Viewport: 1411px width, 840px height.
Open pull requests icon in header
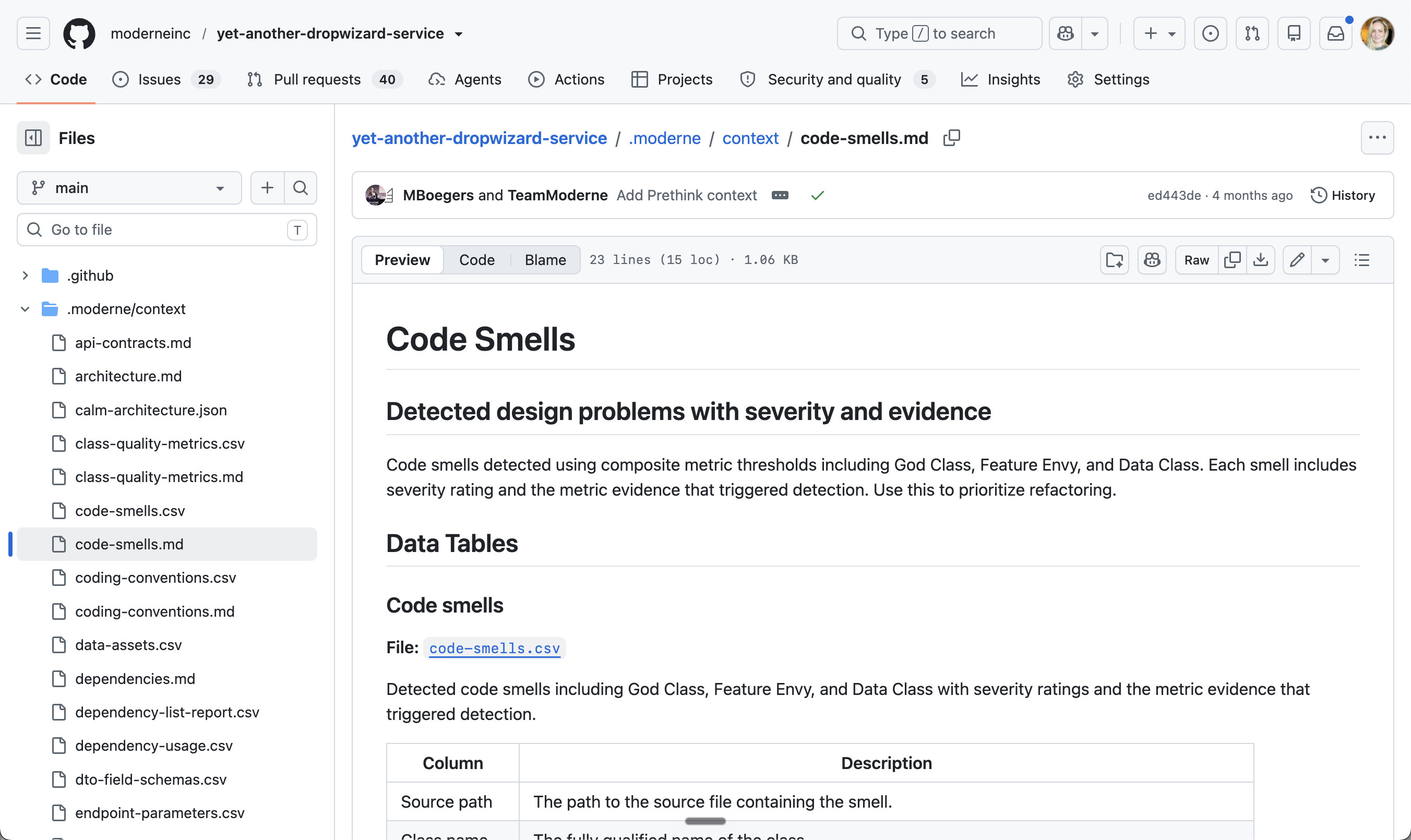click(x=1252, y=33)
